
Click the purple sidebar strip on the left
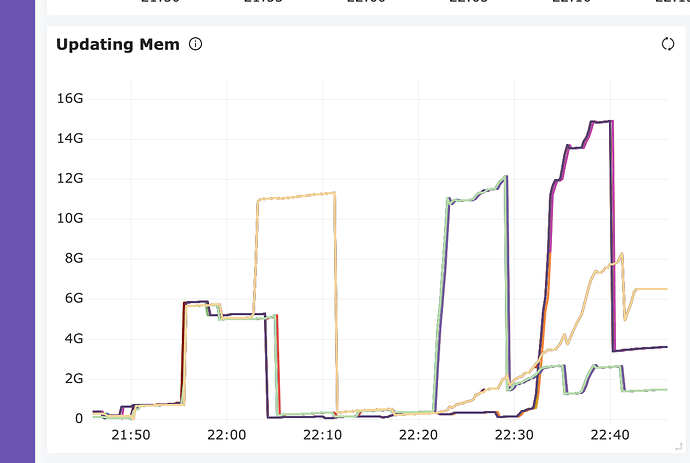click(x=17, y=231)
